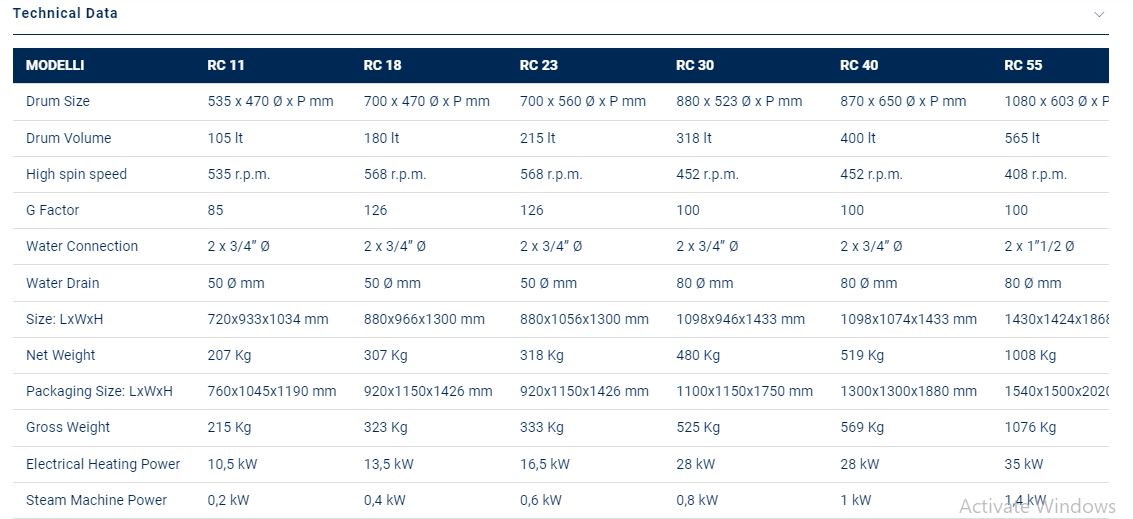
Task: Click the 105 lt Drum Volume cell
Action: (225, 138)
